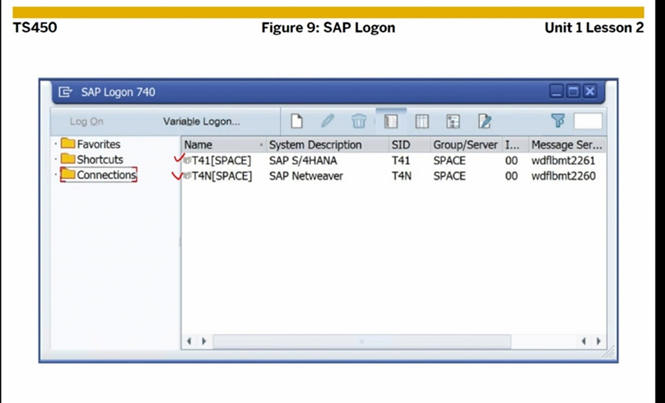Click the Log On button
The image size is (665, 403).
point(87,121)
